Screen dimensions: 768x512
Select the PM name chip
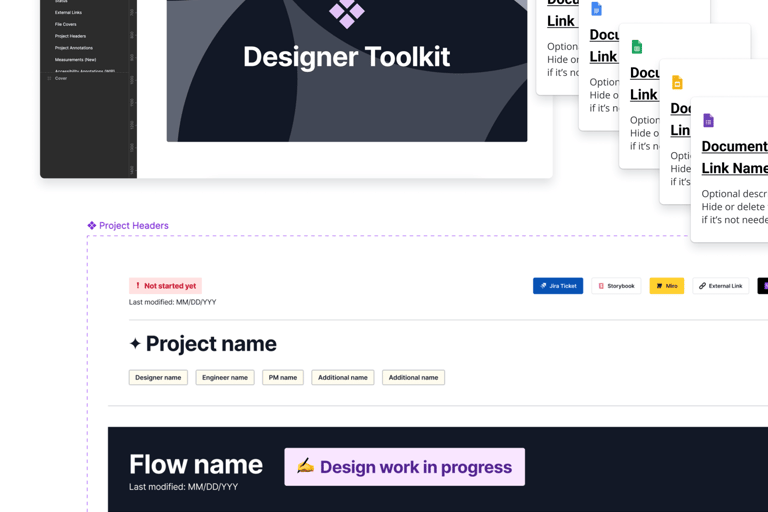click(x=283, y=377)
